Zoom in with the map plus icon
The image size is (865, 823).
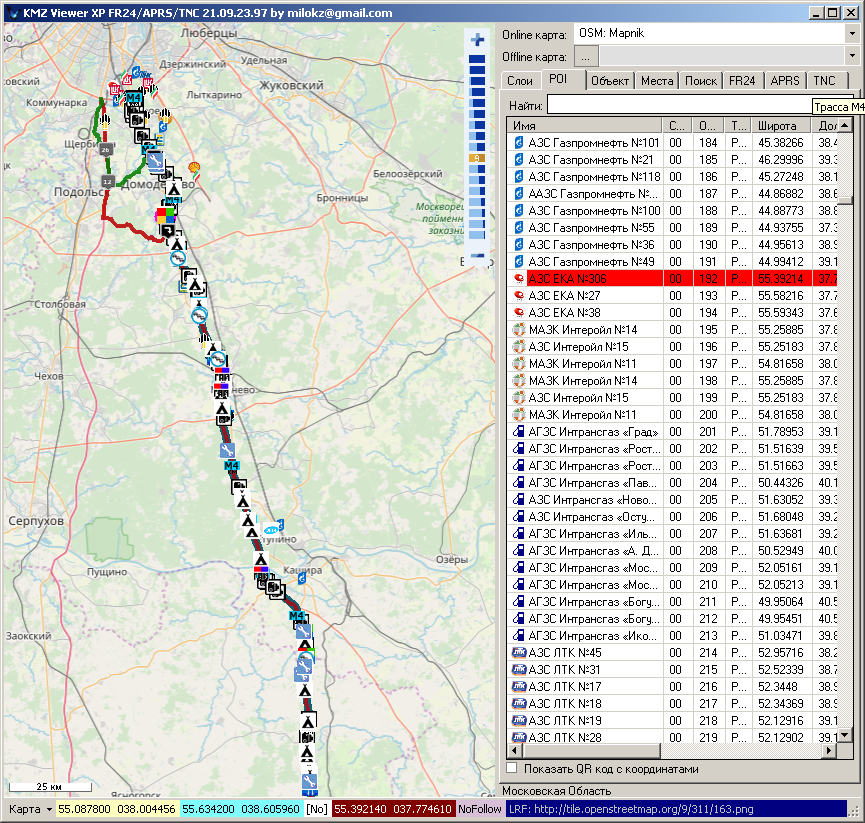pos(477,40)
